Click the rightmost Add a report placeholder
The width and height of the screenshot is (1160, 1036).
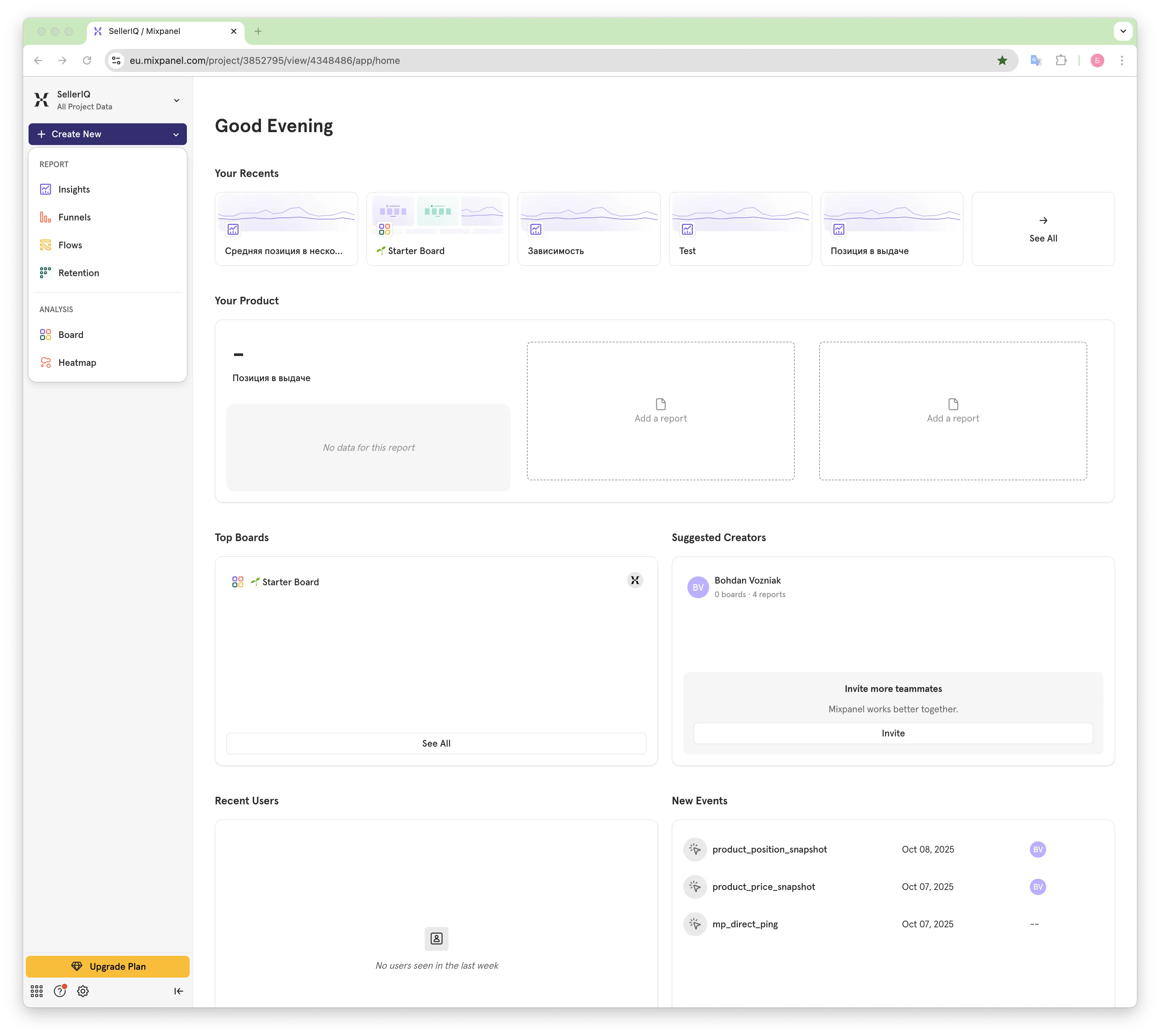(953, 411)
